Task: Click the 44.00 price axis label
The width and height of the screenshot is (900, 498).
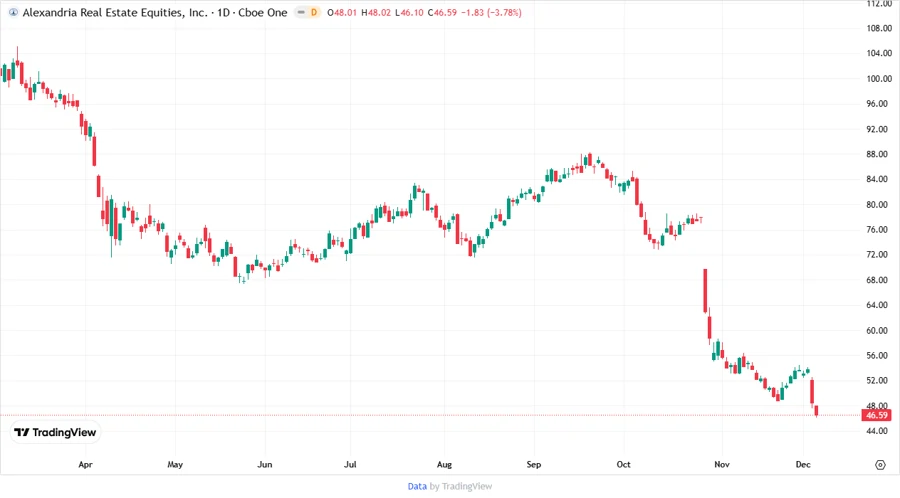Action: [877, 431]
